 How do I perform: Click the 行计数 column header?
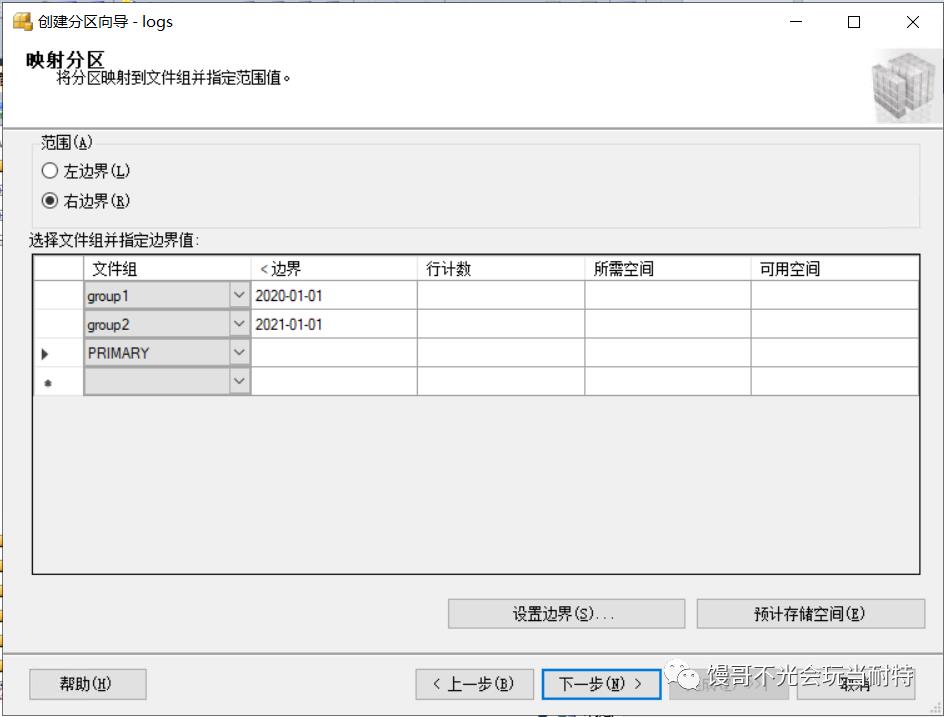[500, 268]
